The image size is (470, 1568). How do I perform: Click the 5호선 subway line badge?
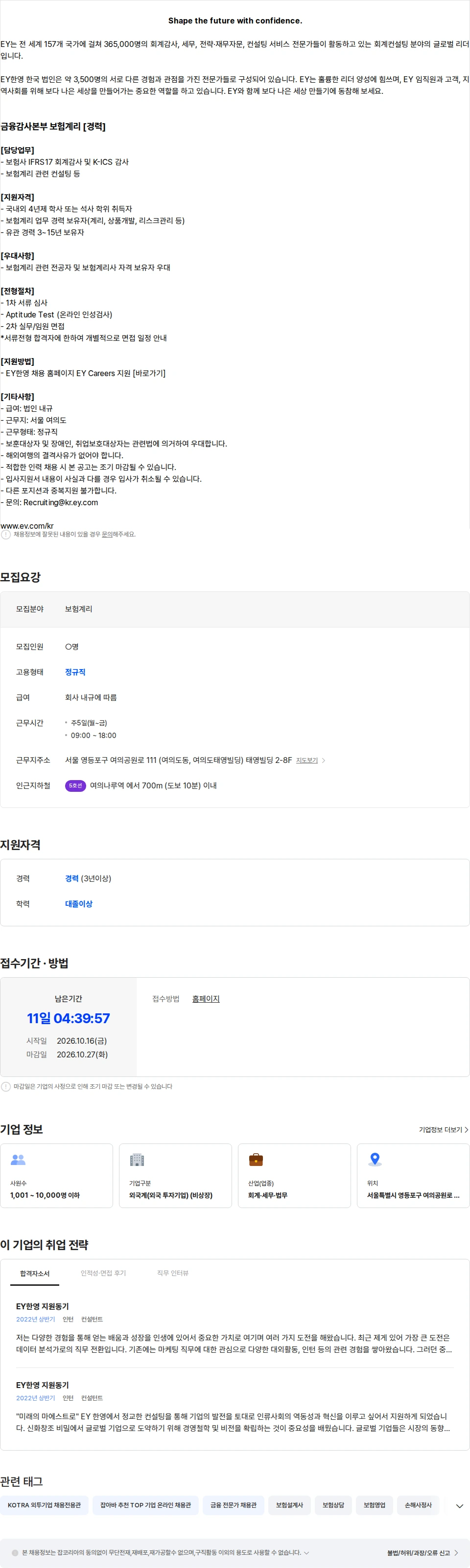coord(75,785)
